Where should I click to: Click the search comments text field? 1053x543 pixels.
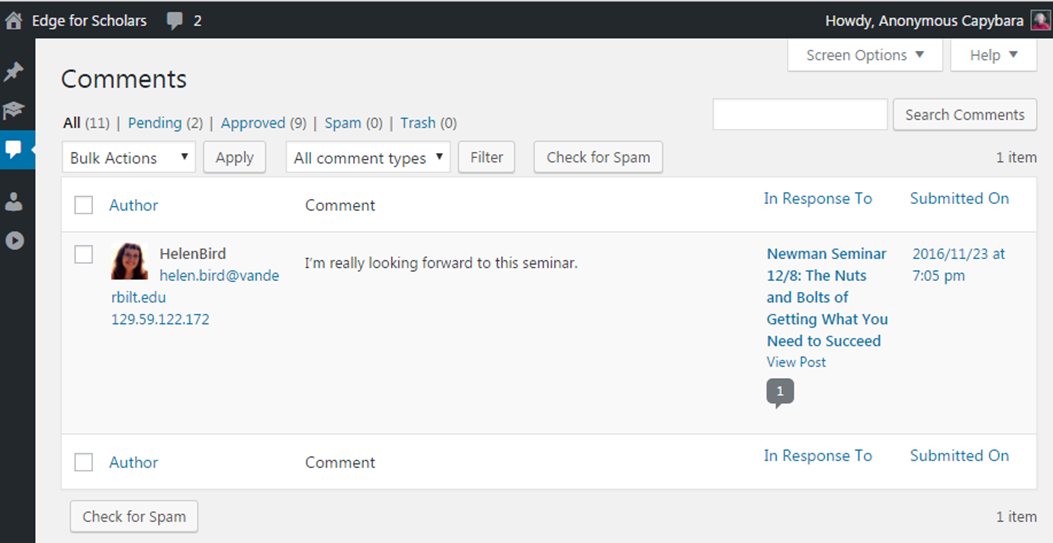pyautogui.click(x=800, y=115)
